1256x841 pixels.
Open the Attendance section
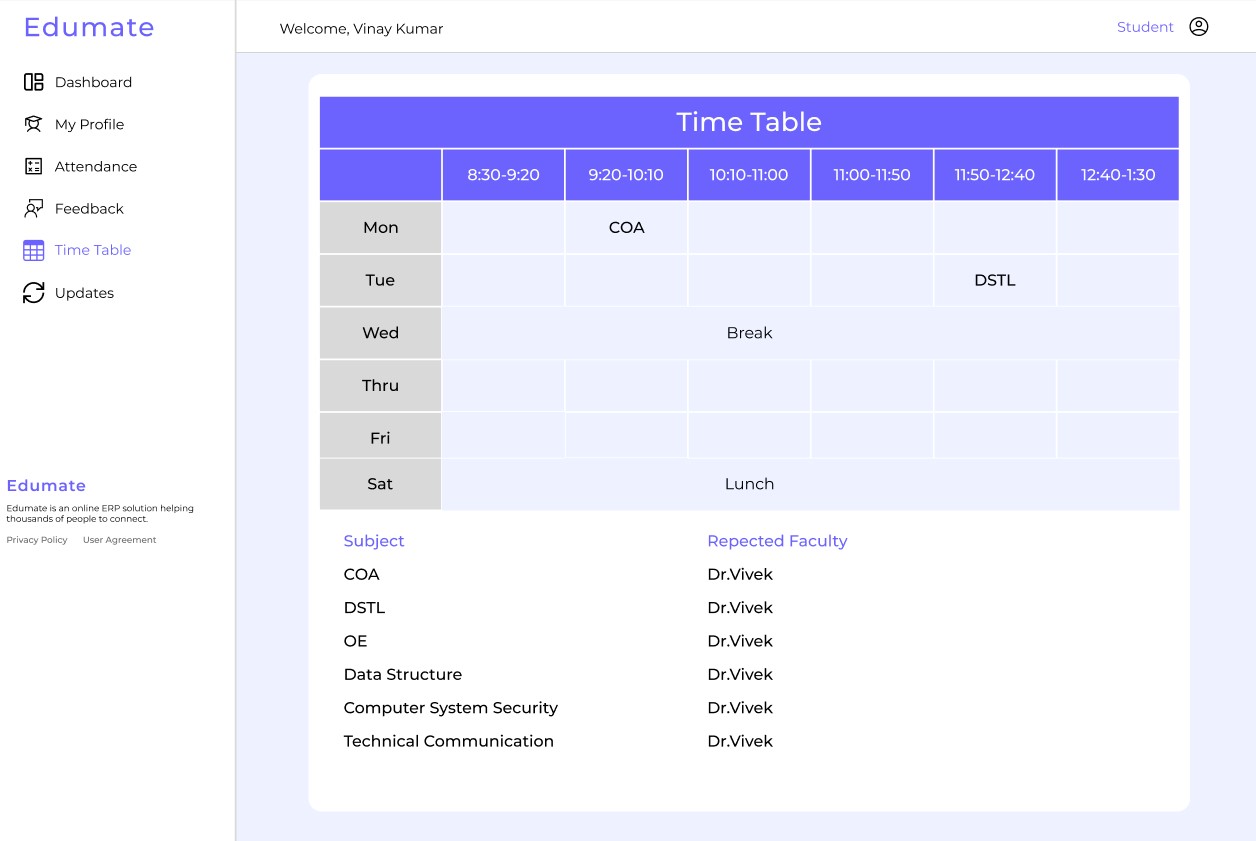pyautogui.click(x=96, y=166)
